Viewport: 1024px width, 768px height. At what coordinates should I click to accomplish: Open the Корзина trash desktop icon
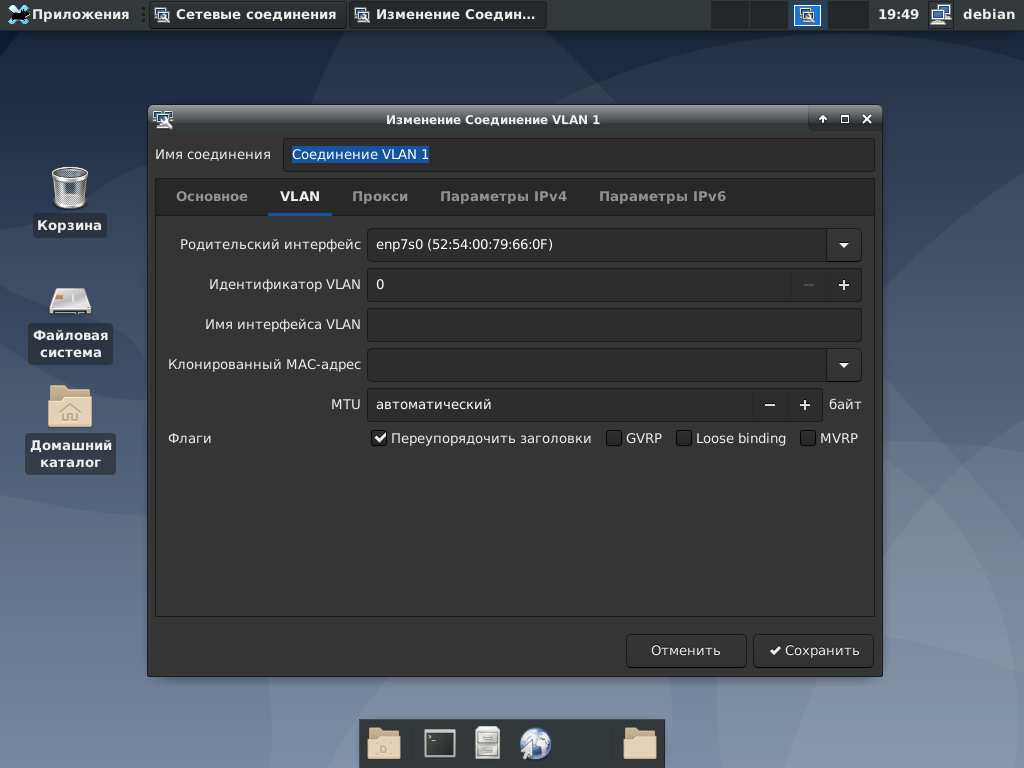pos(70,189)
